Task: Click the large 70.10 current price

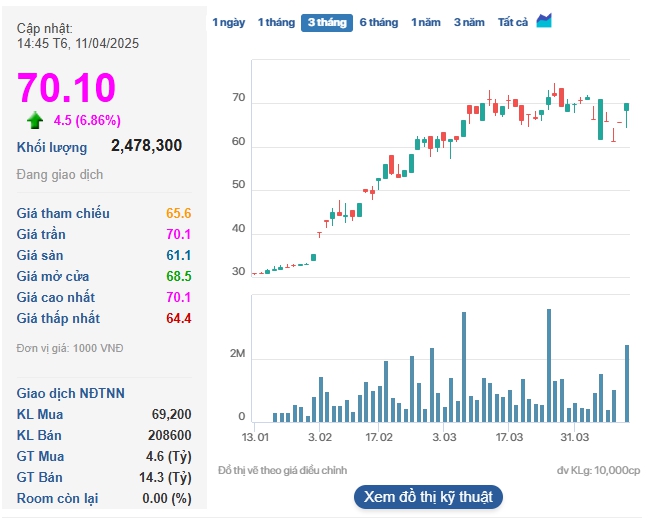Action: point(66,88)
